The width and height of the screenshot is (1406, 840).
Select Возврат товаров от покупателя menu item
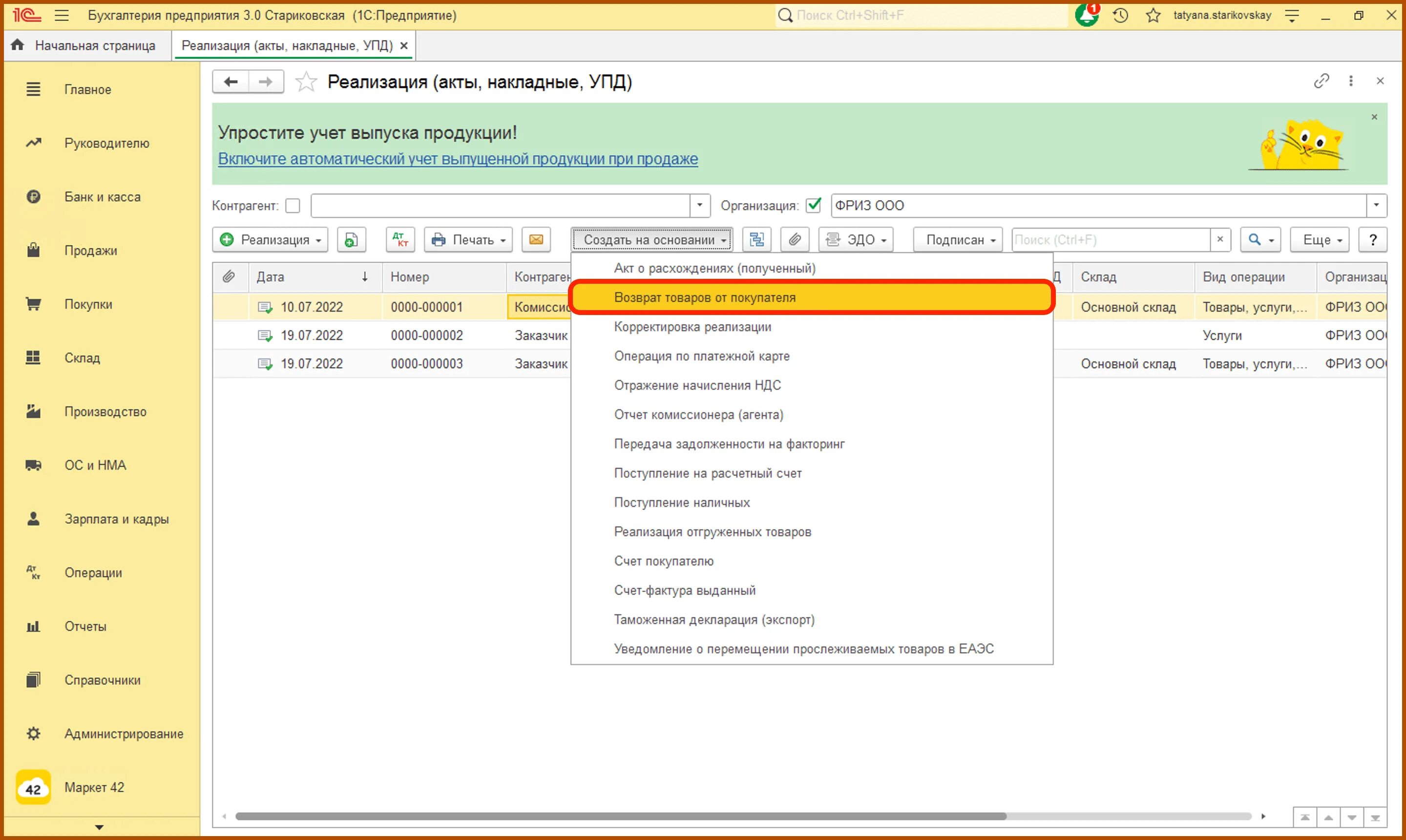(704, 297)
